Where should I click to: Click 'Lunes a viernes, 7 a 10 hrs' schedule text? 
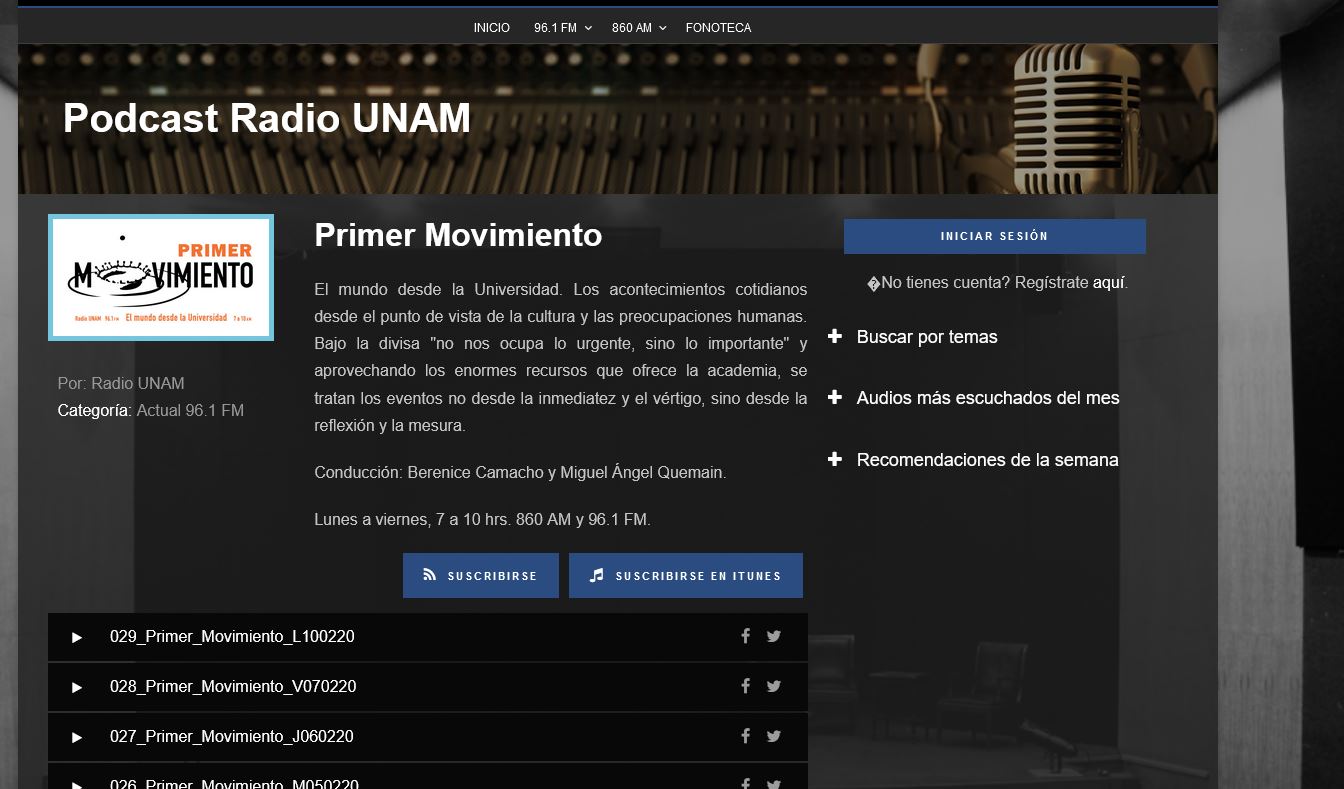(x=482, y=520)
